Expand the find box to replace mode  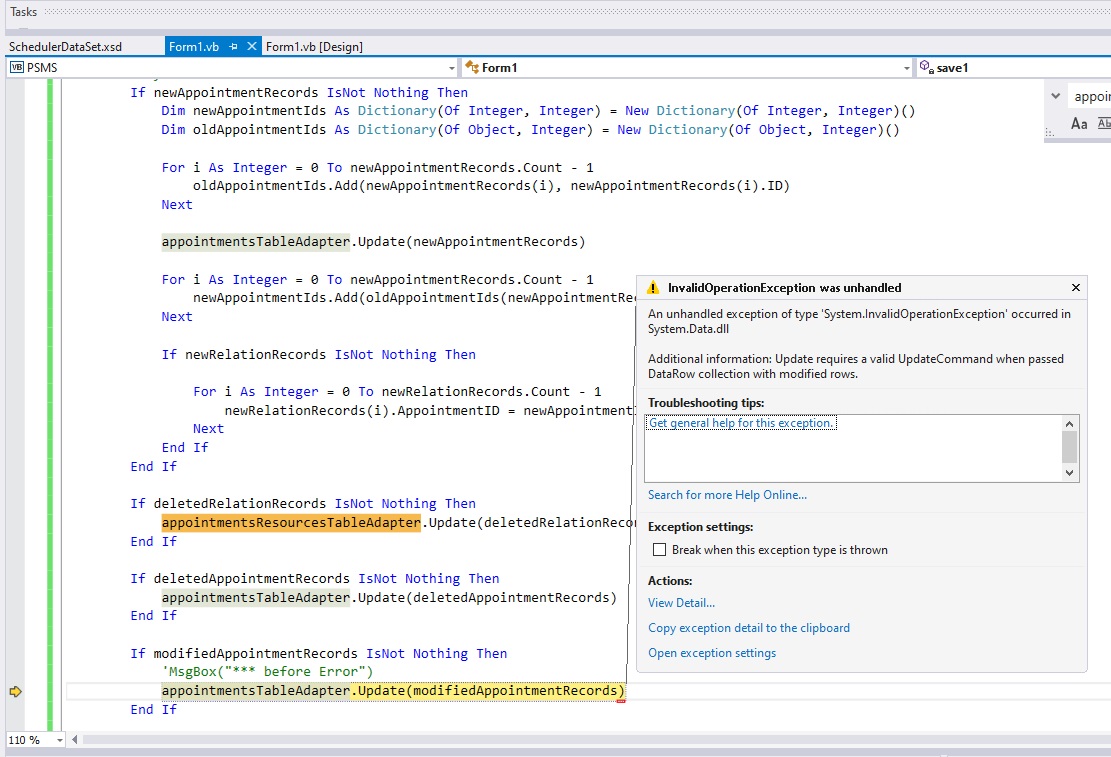1056,96
